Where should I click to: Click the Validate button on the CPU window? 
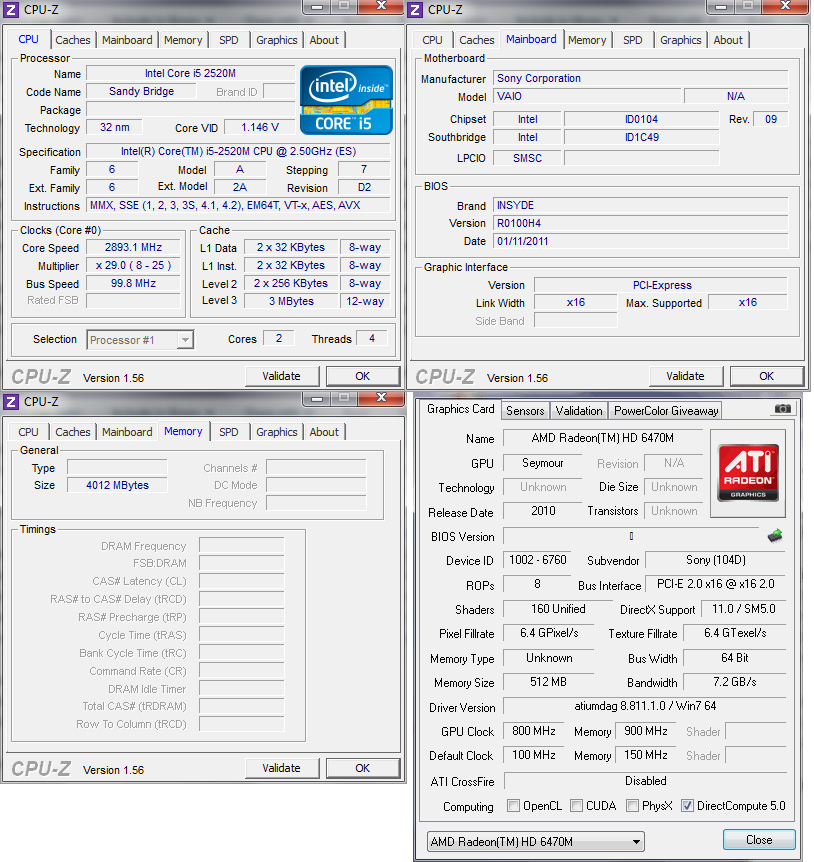coord(282,375)
